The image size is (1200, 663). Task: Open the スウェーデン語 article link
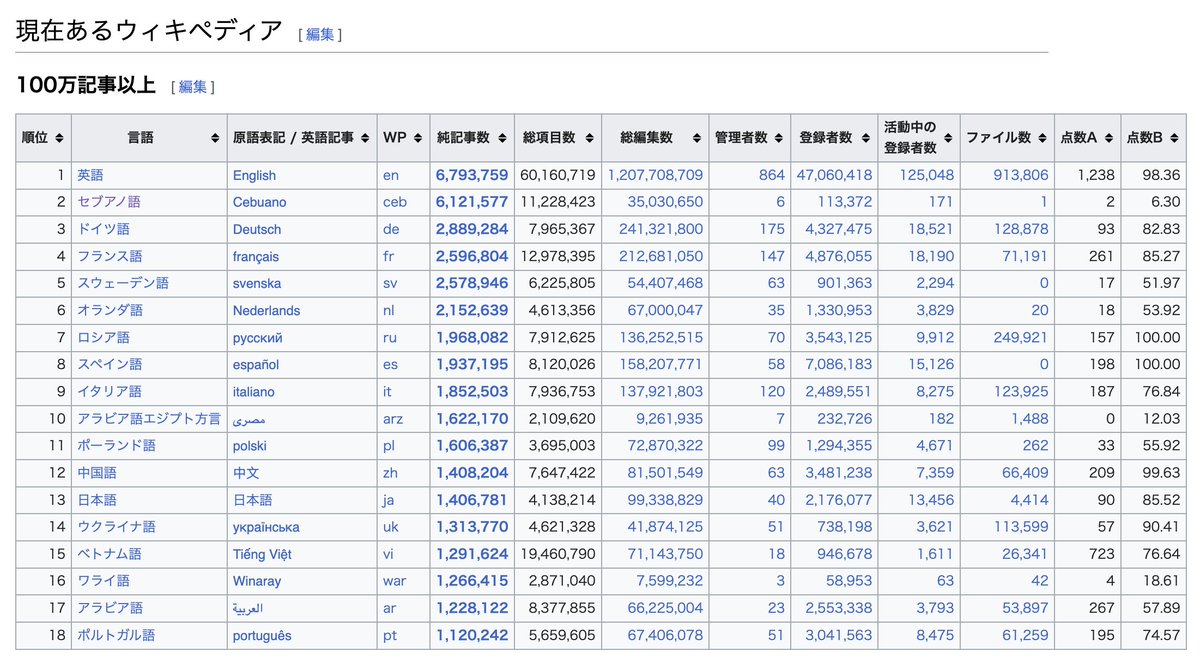[x=122, y=283]
